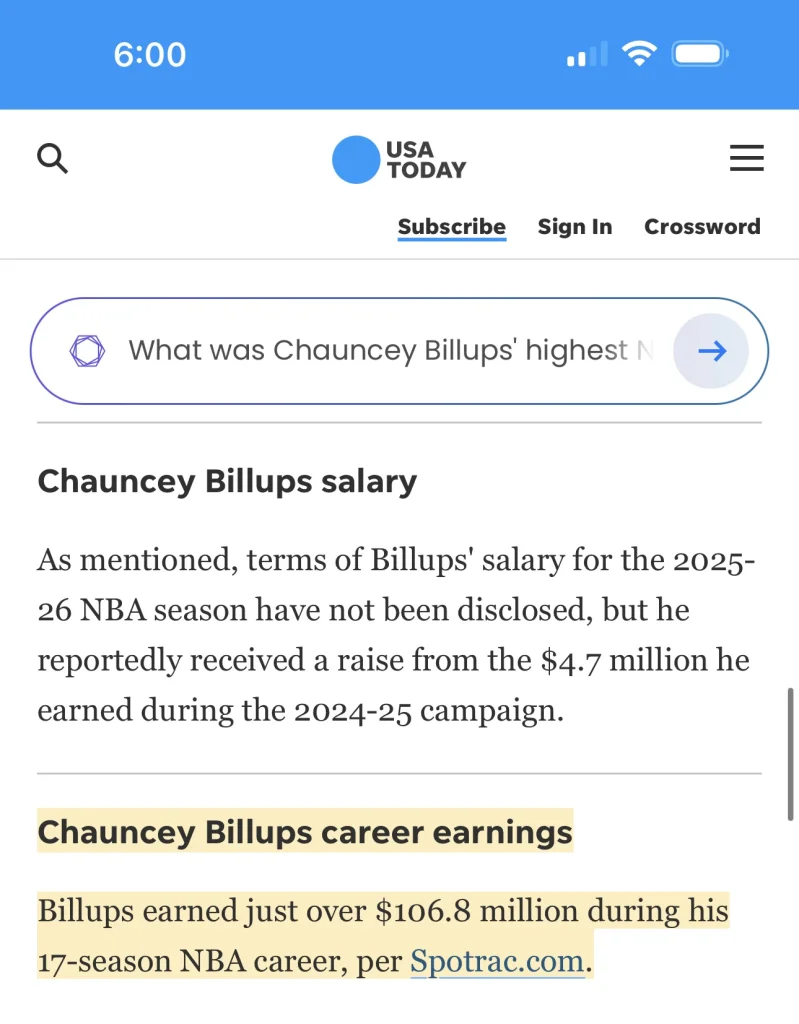
Task: Open the Sign In link
Action: (x=575, y=227)
